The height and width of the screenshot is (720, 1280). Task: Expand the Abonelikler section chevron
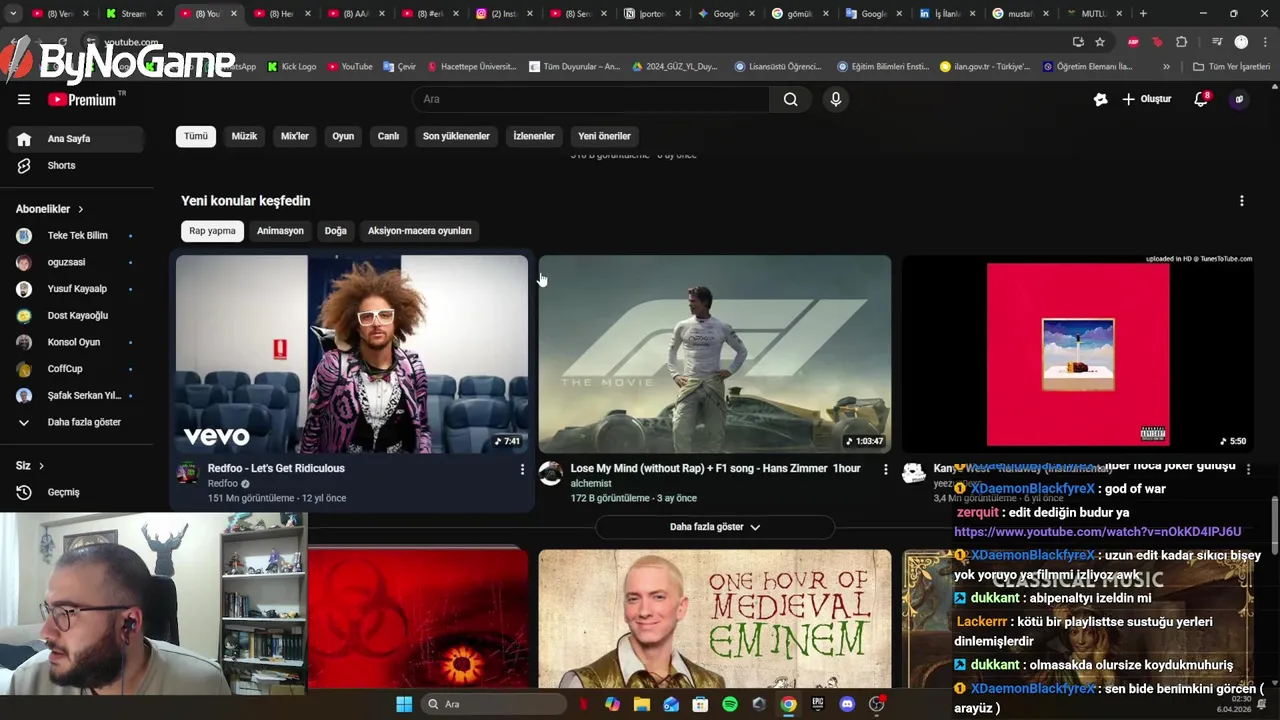tap(80, 209)
